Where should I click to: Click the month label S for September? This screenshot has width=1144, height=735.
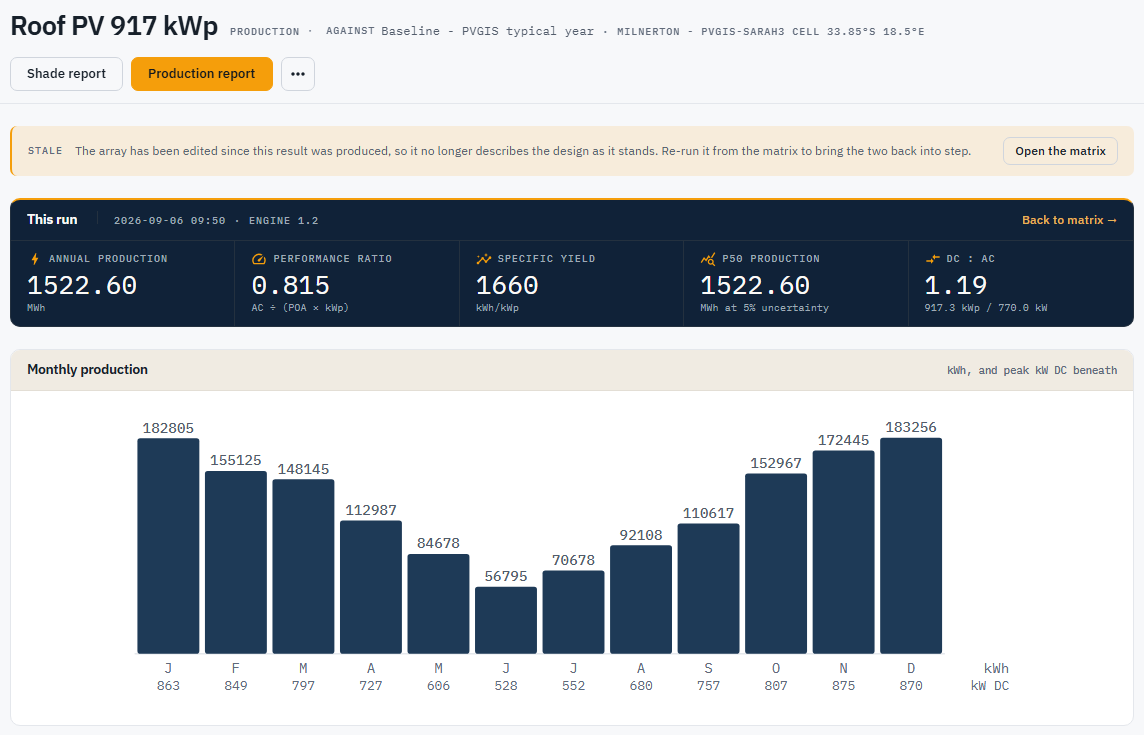(x=708, y=669)
